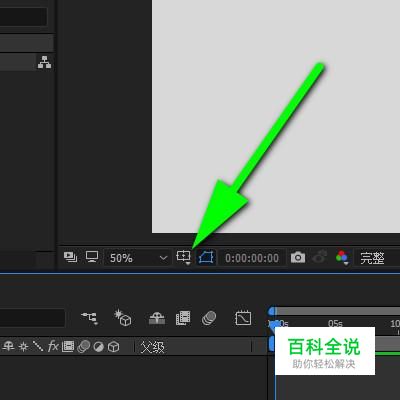Open the project flowchart view icon

[x=44, y=62]
